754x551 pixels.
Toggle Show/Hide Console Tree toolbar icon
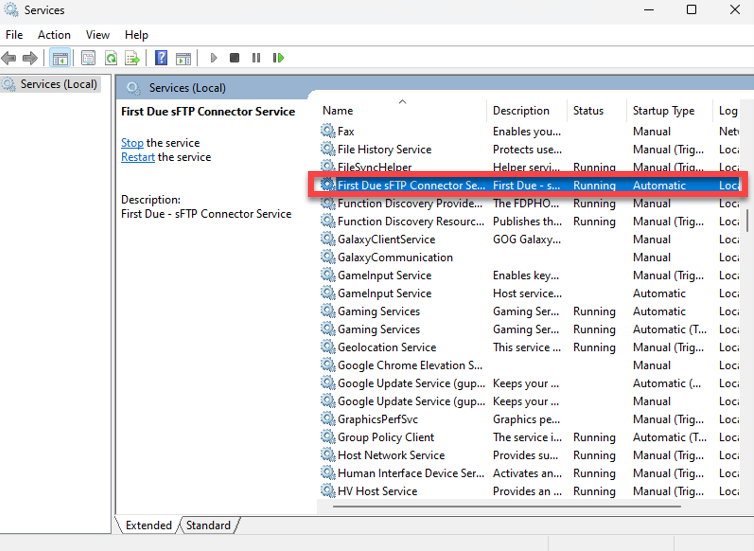tap(60, 58)
